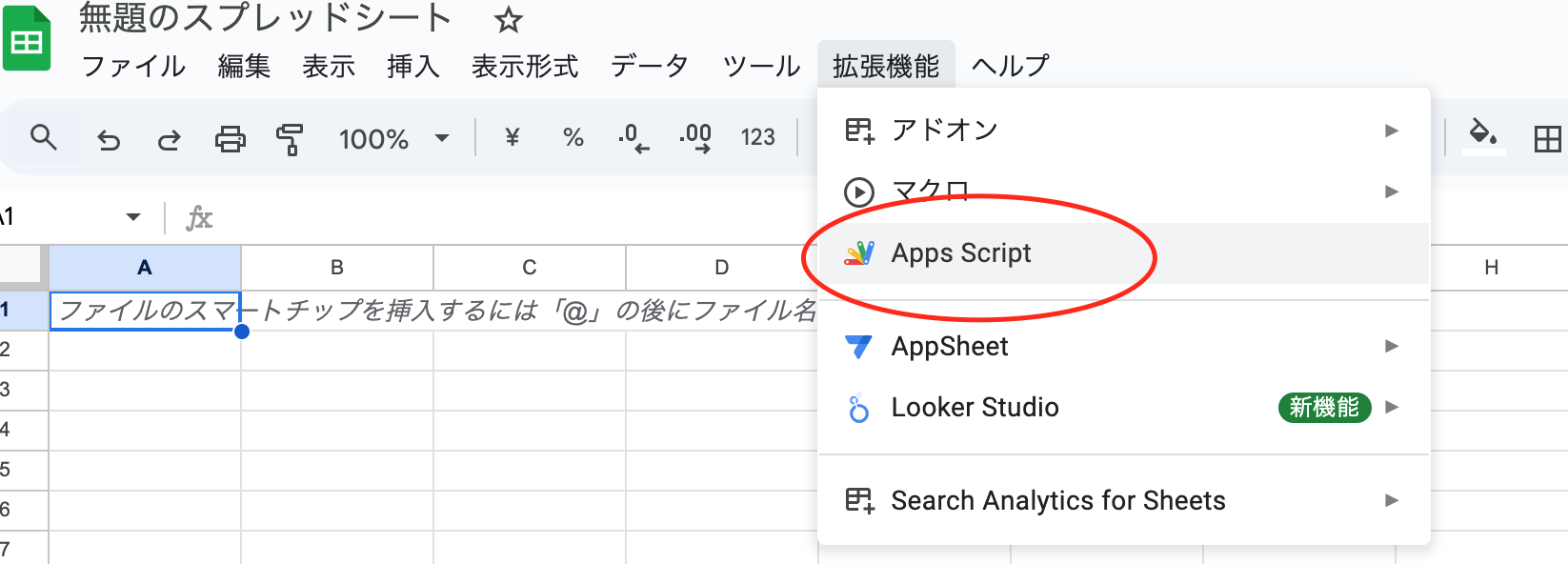Open the 123 number format options
This screenshot has width=1568, height=564.
(x=757, y=138)
